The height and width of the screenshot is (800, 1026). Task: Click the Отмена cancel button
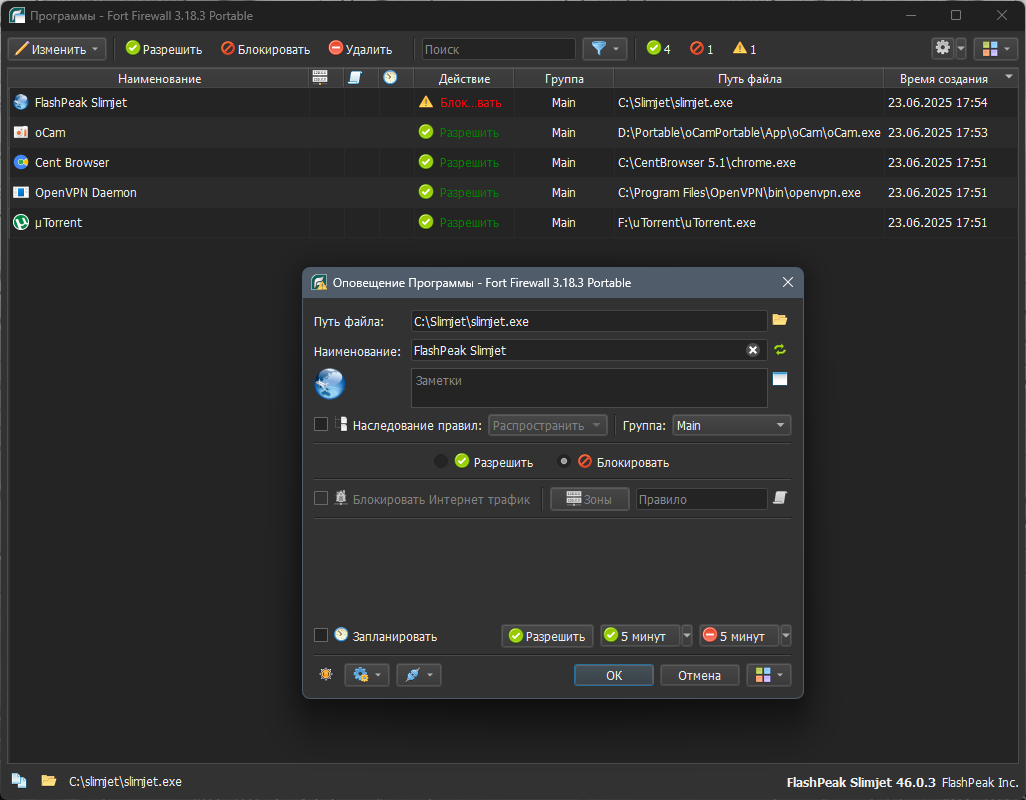coord(699,675)
